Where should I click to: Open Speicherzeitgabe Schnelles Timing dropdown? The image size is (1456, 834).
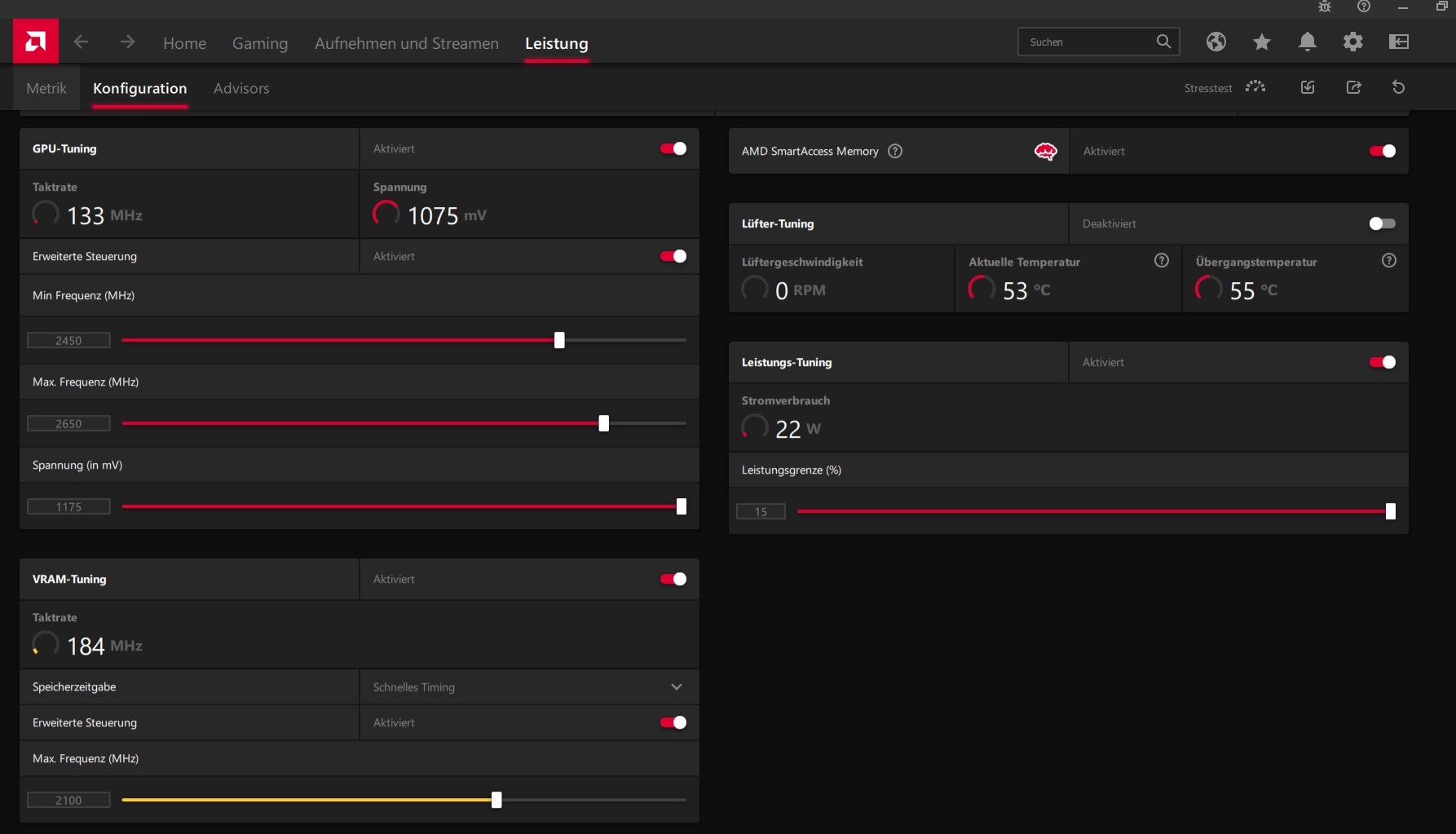(529, 687)
